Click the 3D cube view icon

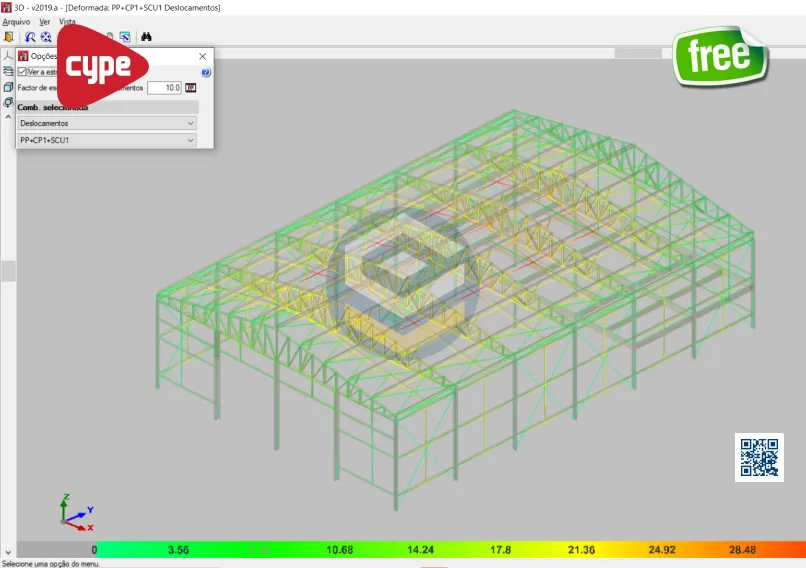8,87
